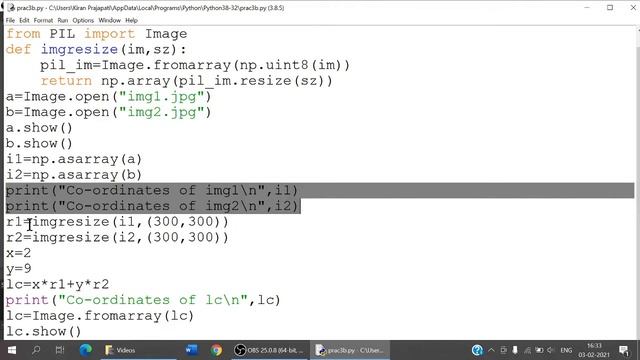The width and height of the screenshot is (640, 360).
Task: Open Task View from taskbar
Action: [x=60, y=350]
